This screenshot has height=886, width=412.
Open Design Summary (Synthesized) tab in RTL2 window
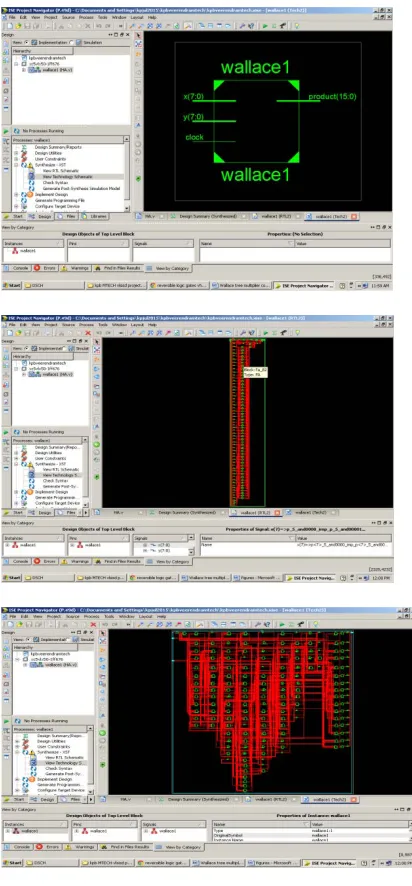pyautogui.click(x=185, y=513)
